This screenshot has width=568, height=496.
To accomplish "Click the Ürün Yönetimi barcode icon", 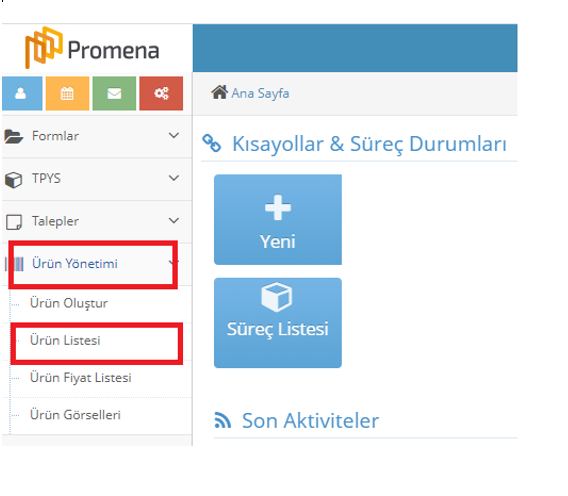I will click(x=14, y=264).
